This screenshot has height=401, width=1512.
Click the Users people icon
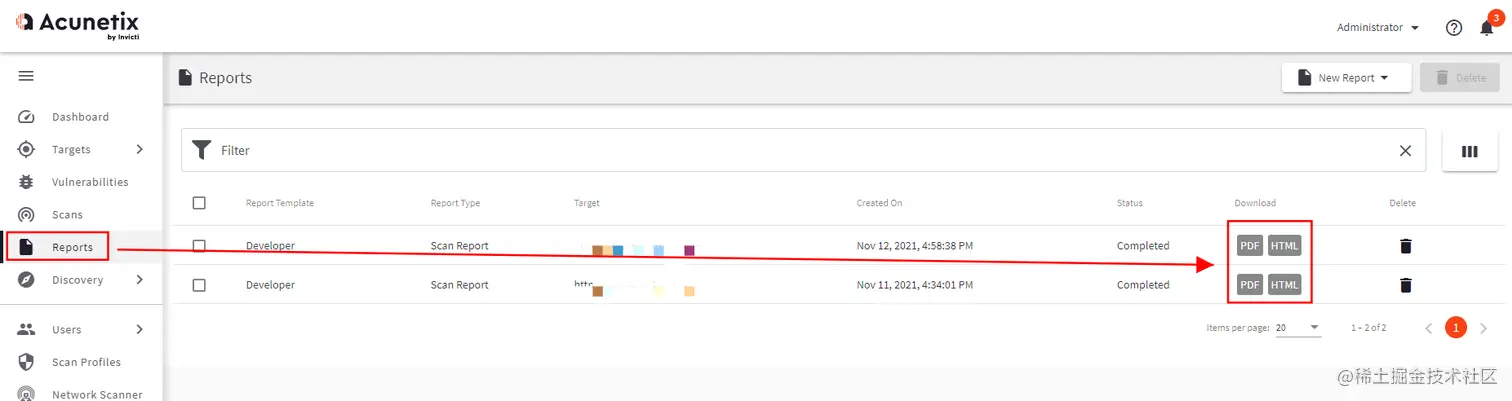(27, 330)
